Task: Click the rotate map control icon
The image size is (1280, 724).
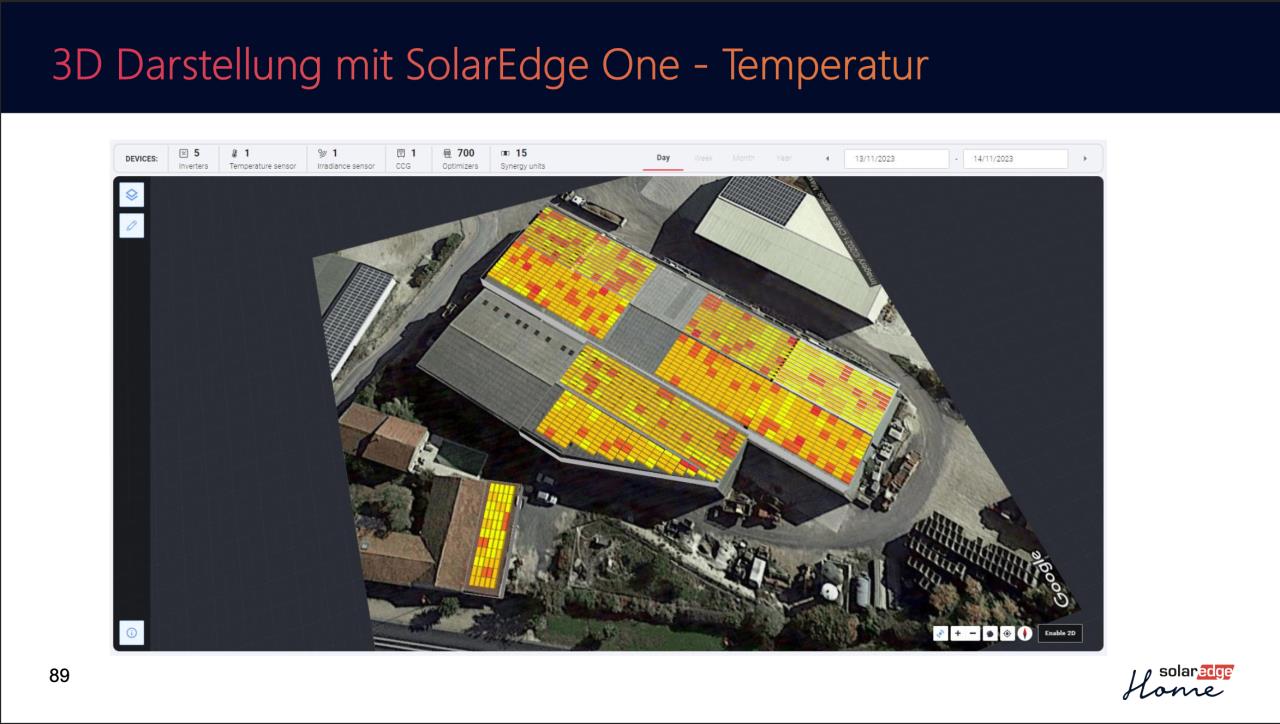Action: coord(940,633)
